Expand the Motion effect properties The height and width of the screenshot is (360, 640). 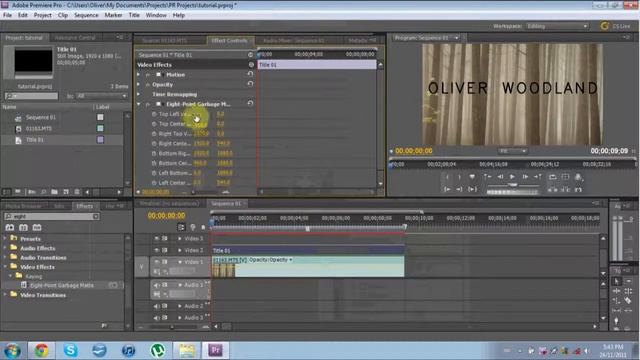[x=139, y=75]
